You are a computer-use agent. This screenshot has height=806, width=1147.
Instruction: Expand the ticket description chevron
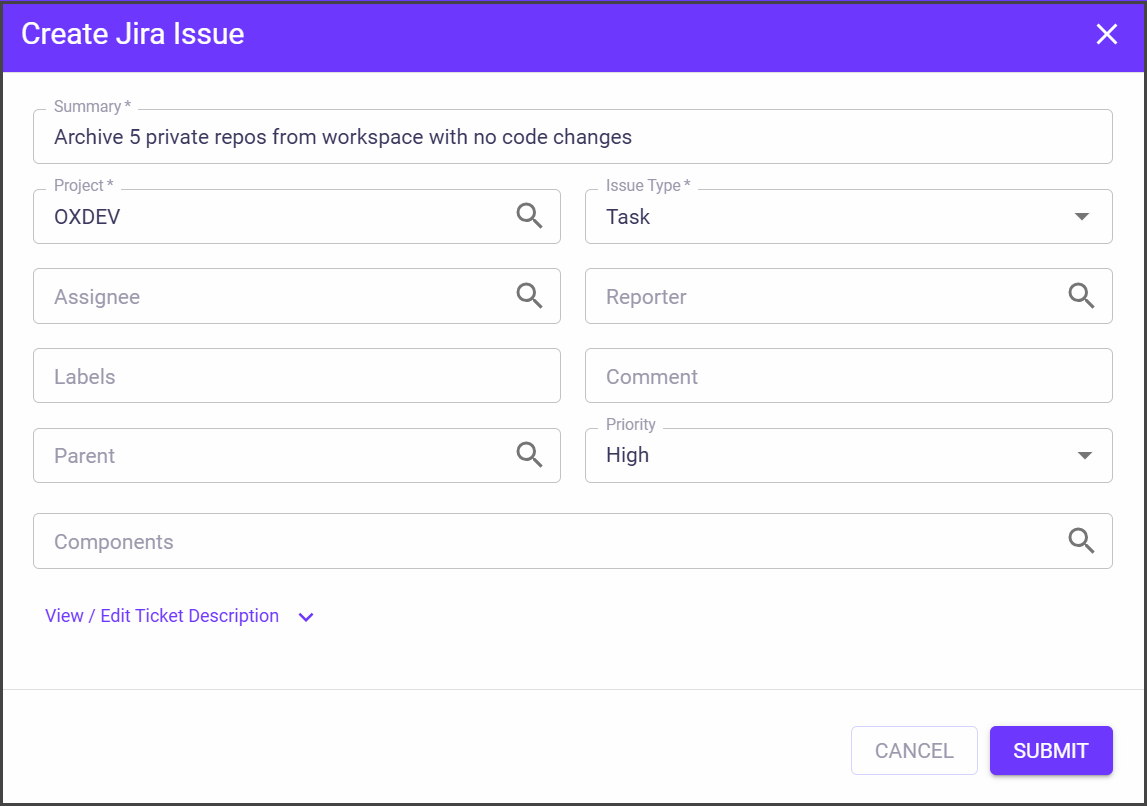[x=306, y=617]
